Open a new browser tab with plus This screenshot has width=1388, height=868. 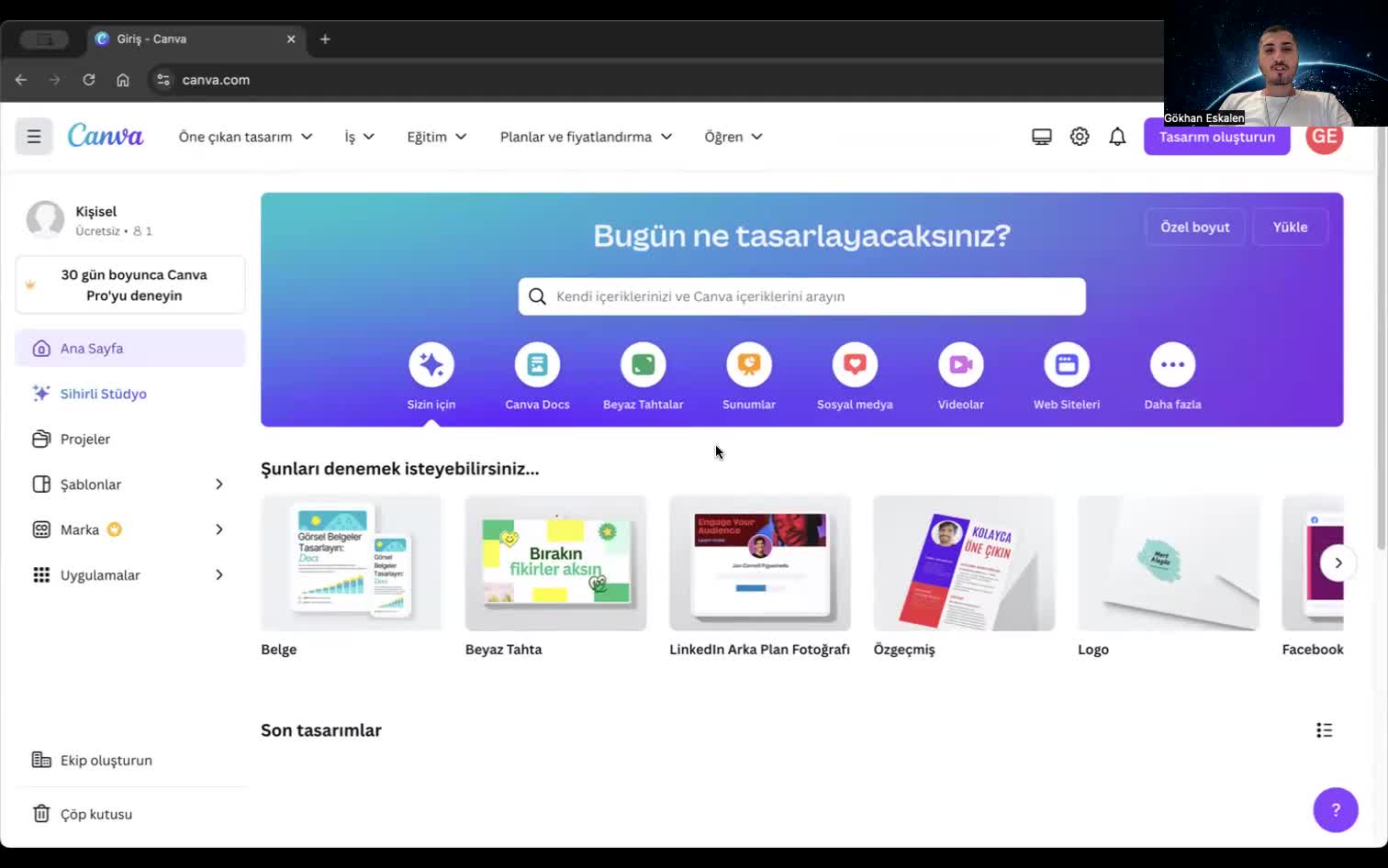(325, 39)
